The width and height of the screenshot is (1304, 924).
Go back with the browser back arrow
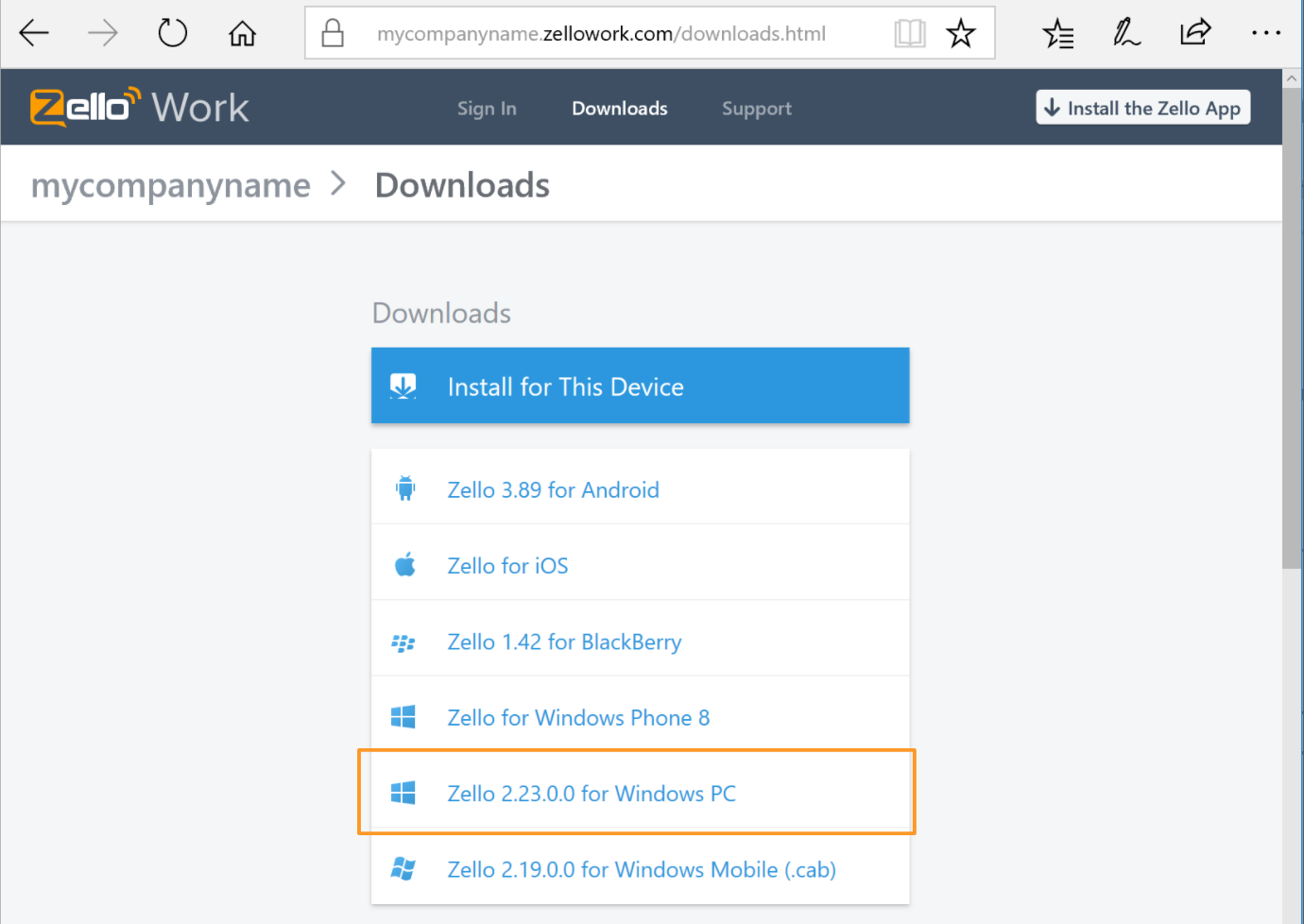(34, 33)
